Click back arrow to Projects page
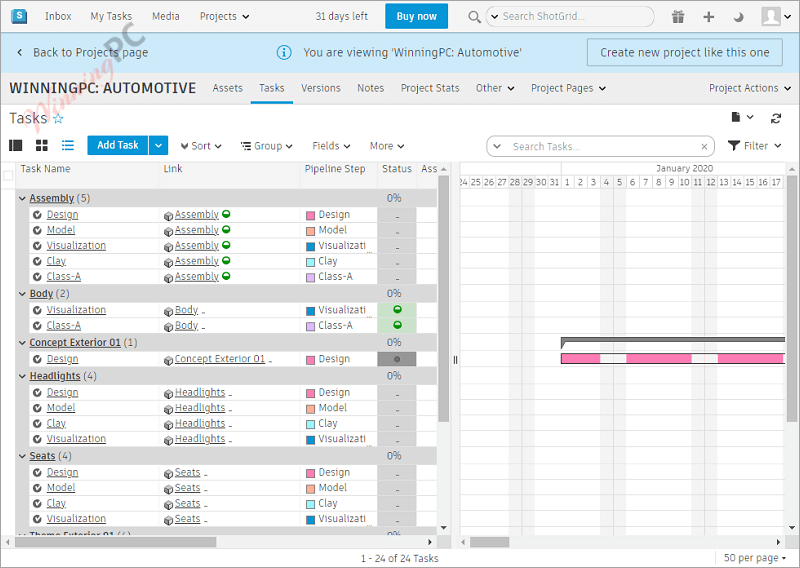Image resolution: width=800 pixels, height=568 pixels. pyautogui.click(x=19, y=52)
